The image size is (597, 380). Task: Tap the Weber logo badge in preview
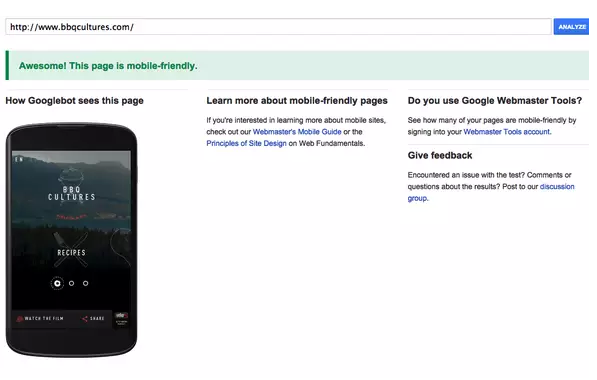(x=121, y=319)
